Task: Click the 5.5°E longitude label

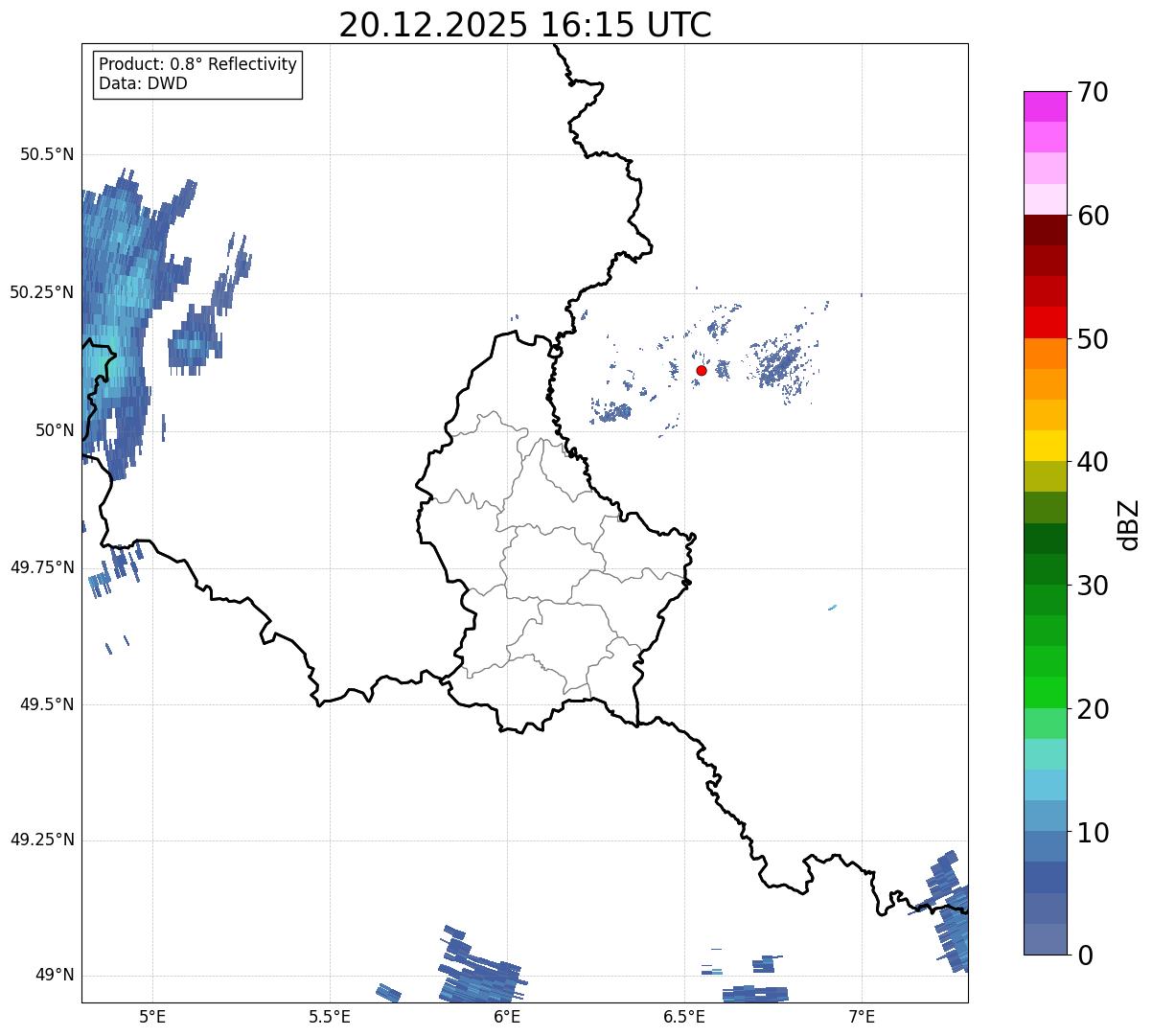Action: [330, 1017]
